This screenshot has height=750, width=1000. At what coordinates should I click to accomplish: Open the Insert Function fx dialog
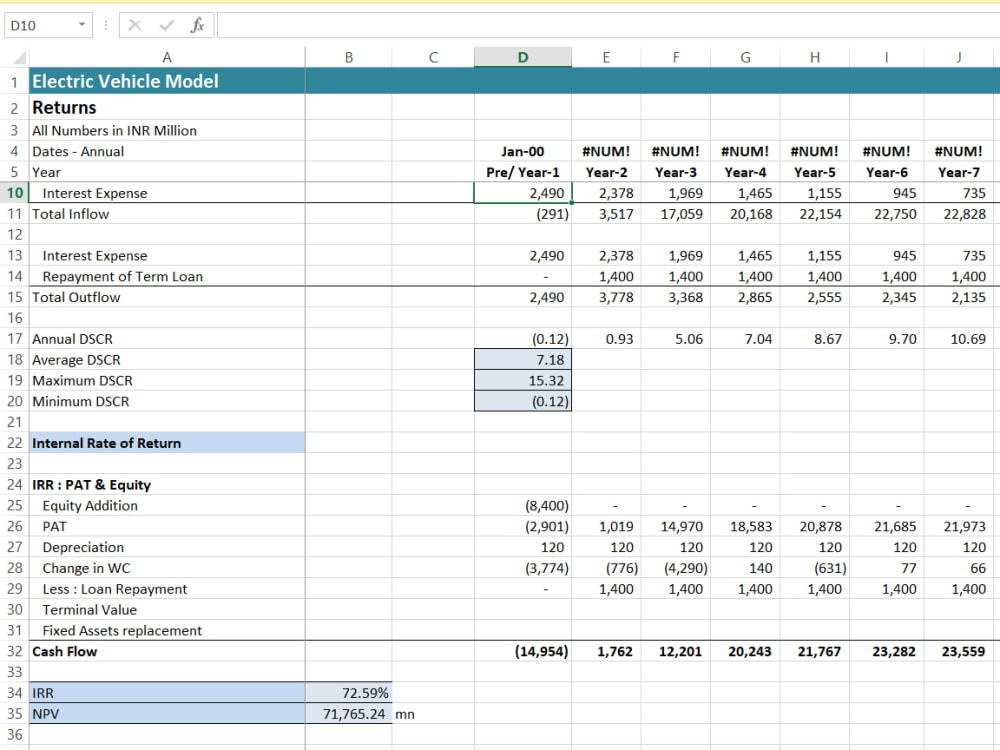click(x=198, y=26)
